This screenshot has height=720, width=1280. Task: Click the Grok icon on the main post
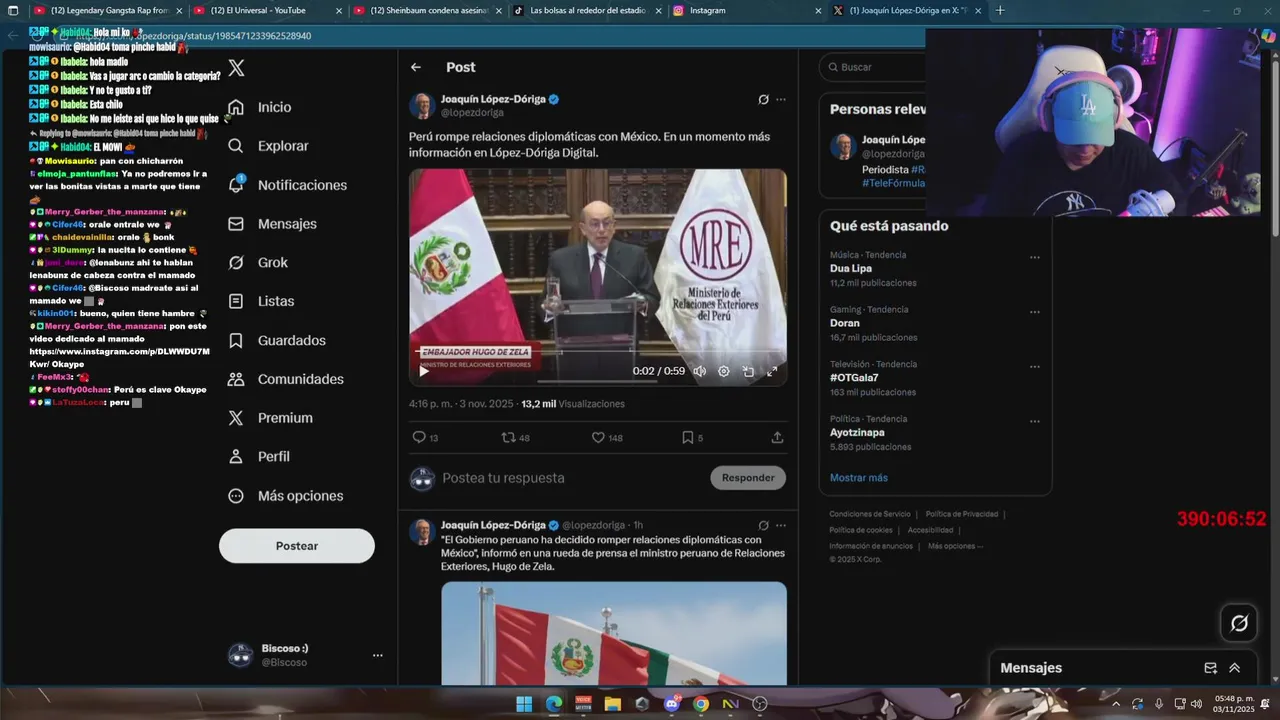[x=763, y=99]
